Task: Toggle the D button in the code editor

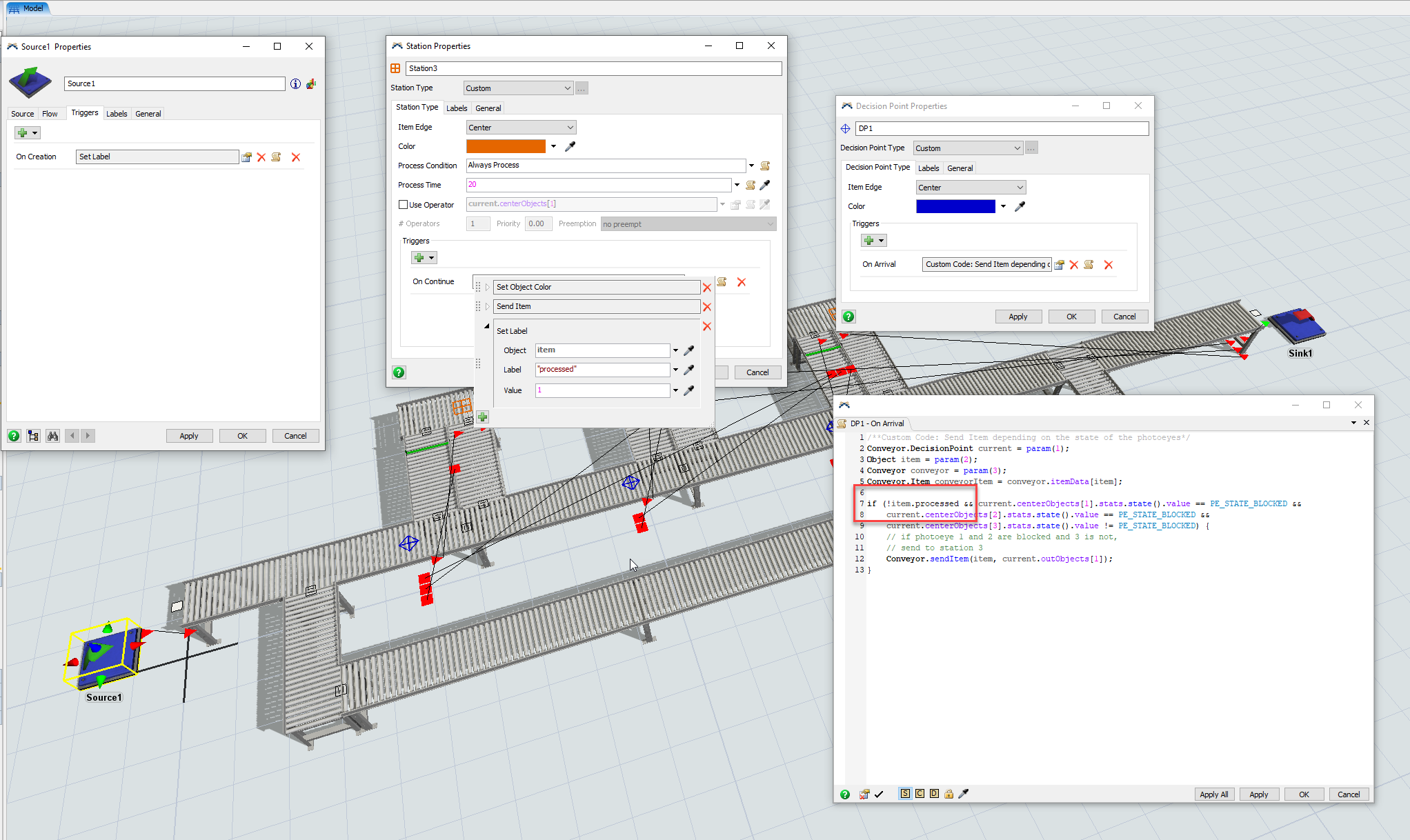Action: pos(934,794)
